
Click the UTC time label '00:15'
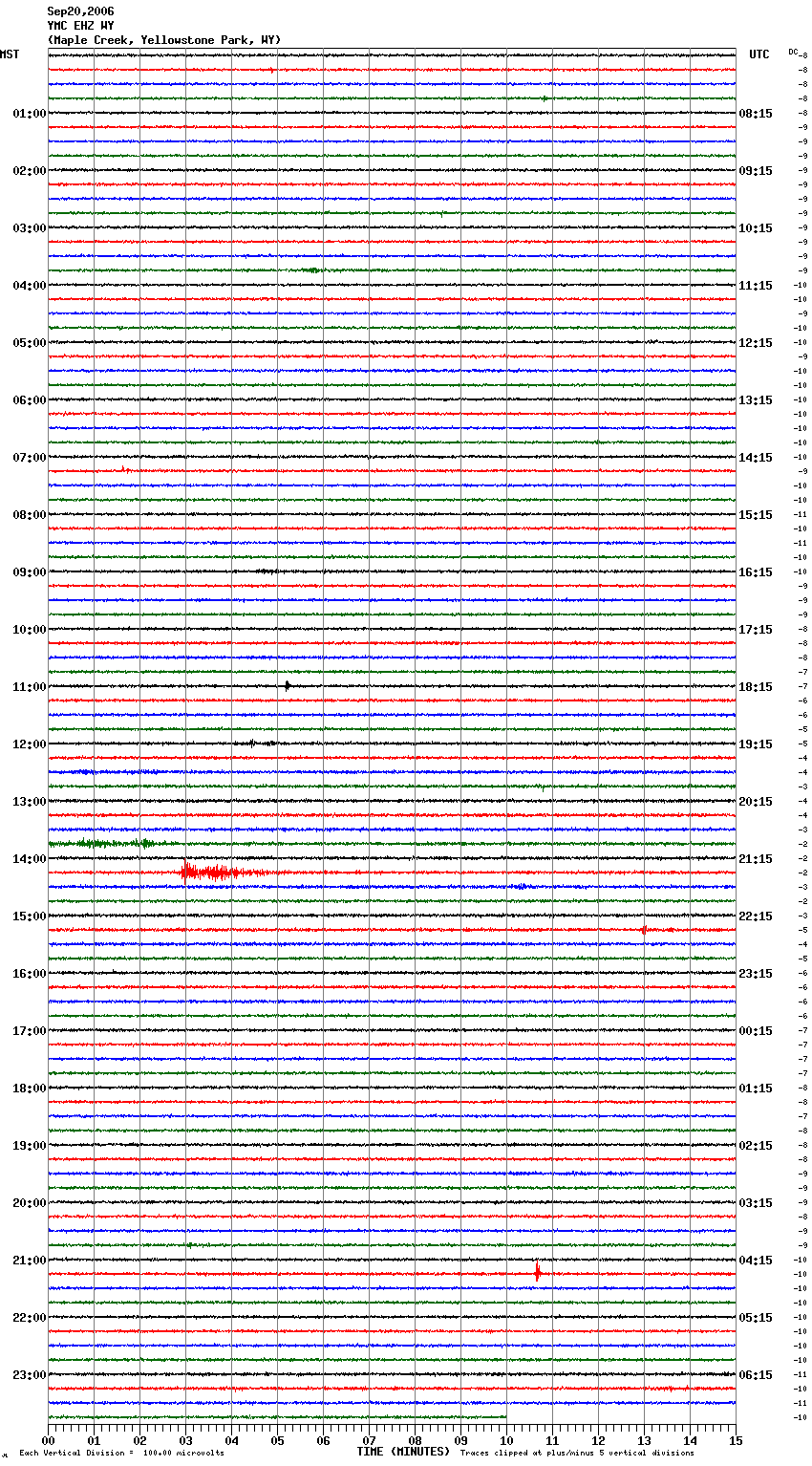pyautogui.click(x=756, y=1031)
